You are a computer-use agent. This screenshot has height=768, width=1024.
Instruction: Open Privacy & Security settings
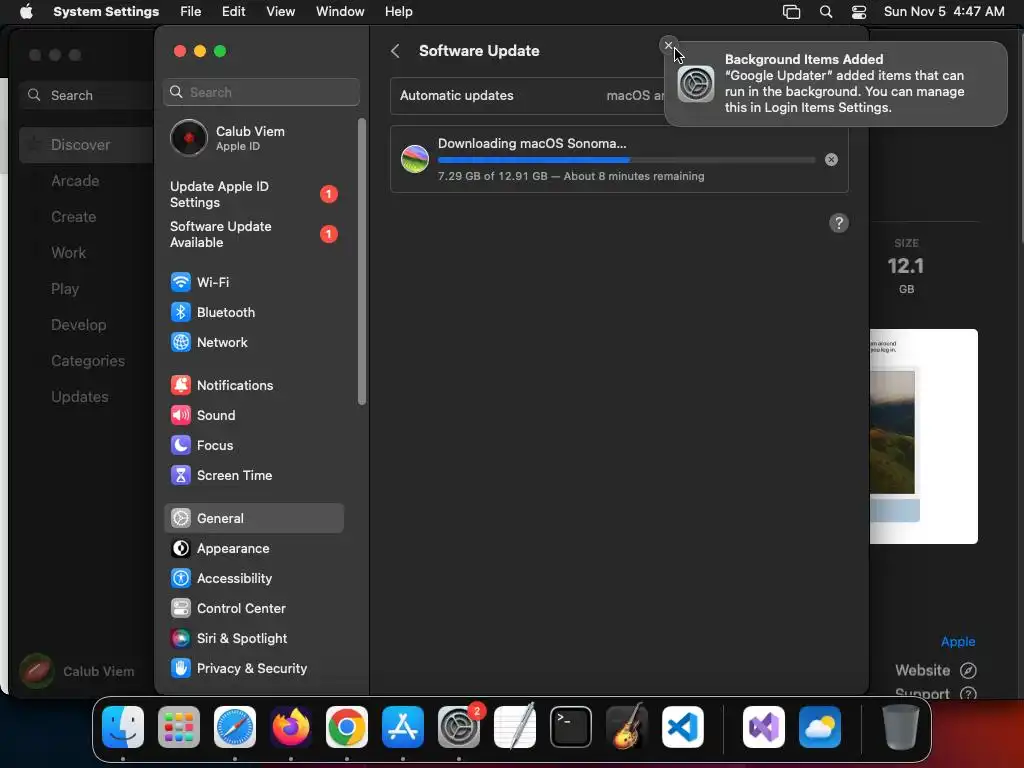click(253, 669)
